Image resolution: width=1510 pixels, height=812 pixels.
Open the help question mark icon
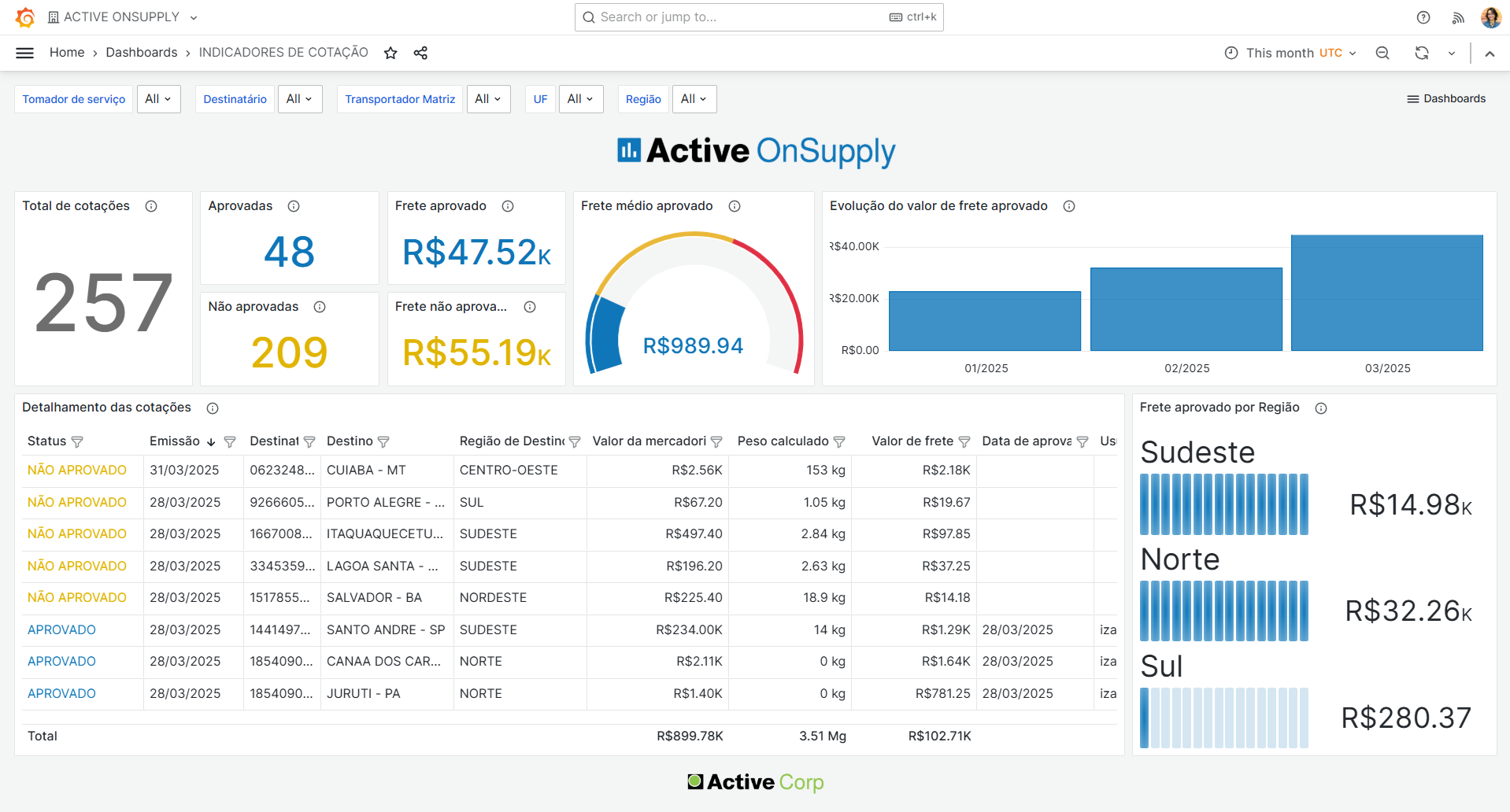1423,17
